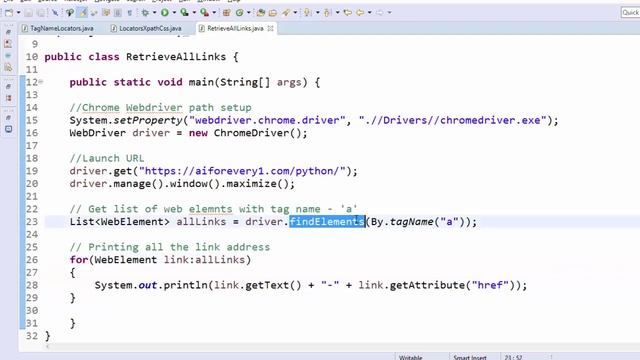This screenshot has height=360, width=640.
Task: Click fourth left sidebar view icon above divider
Action: pos(8,68)
